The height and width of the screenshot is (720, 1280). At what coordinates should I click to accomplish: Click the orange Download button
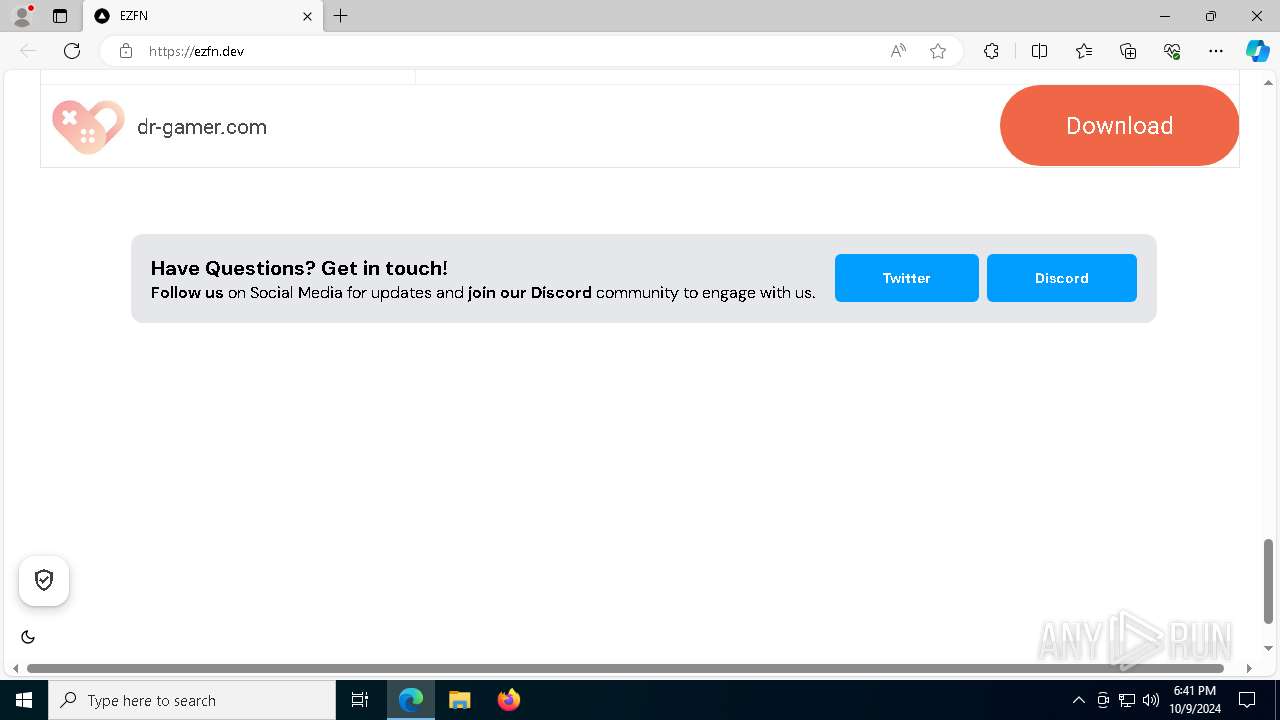[1119, 125]
